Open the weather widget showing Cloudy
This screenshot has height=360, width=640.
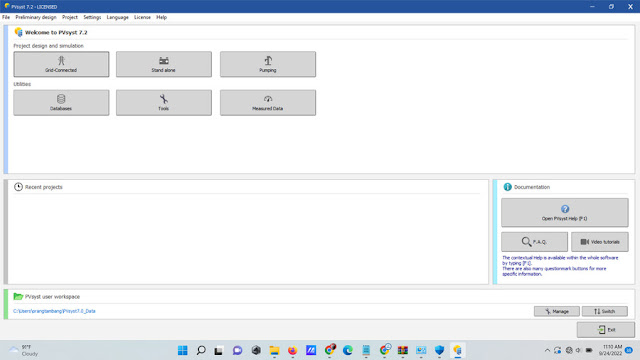click(24, 350)
